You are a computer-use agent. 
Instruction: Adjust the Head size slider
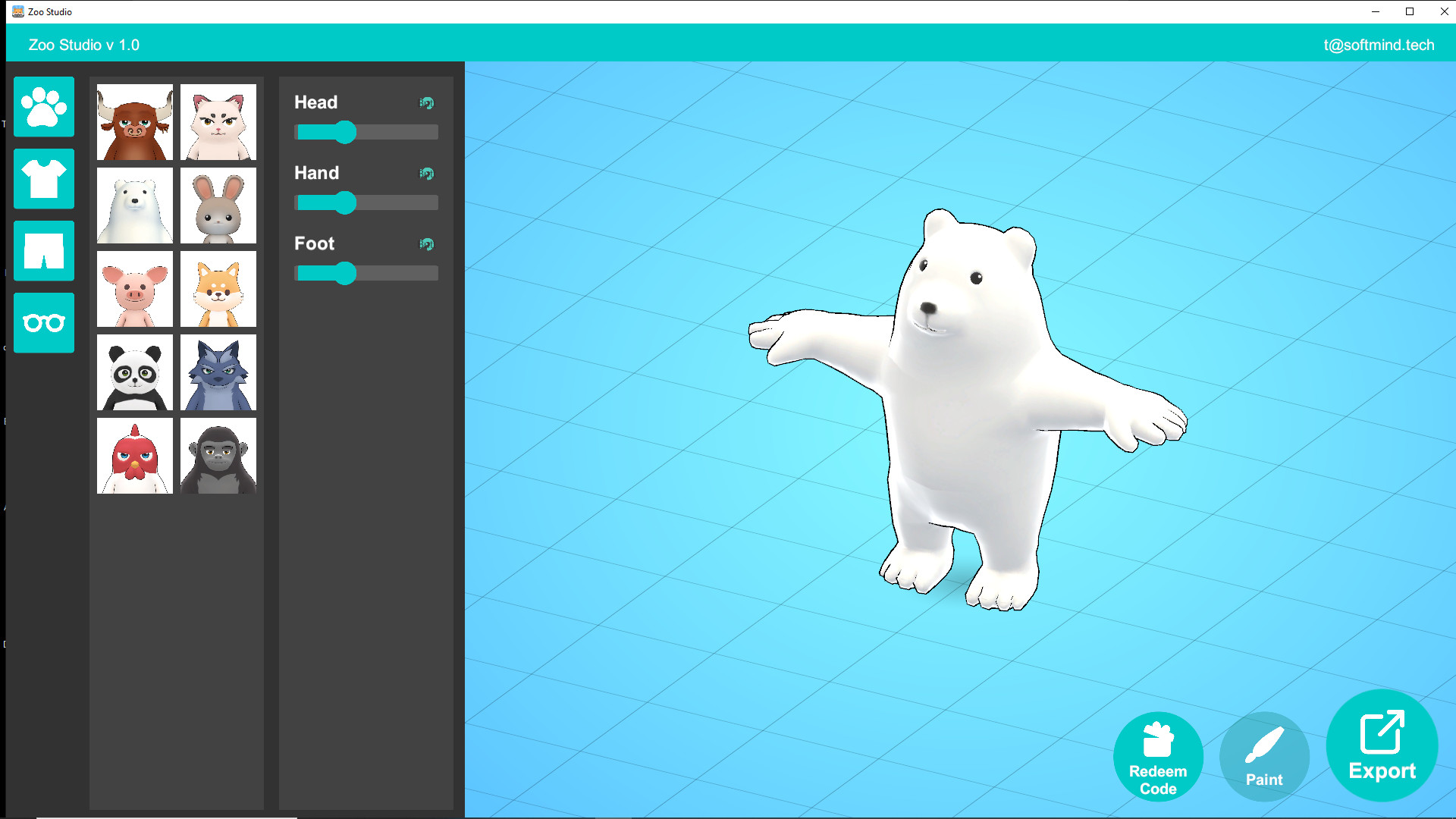[x=345, y=132]
